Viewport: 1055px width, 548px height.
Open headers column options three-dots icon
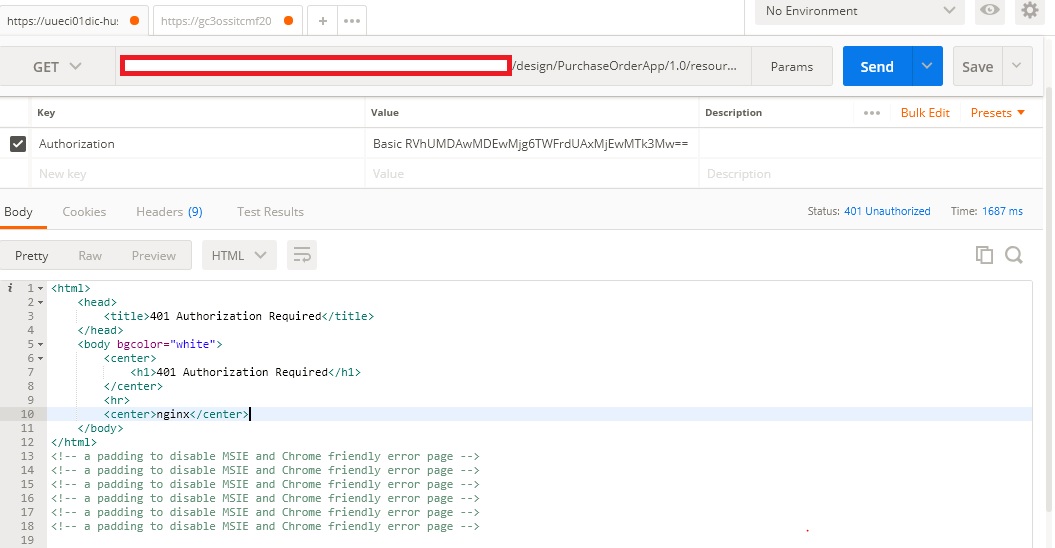pos(871,113)
